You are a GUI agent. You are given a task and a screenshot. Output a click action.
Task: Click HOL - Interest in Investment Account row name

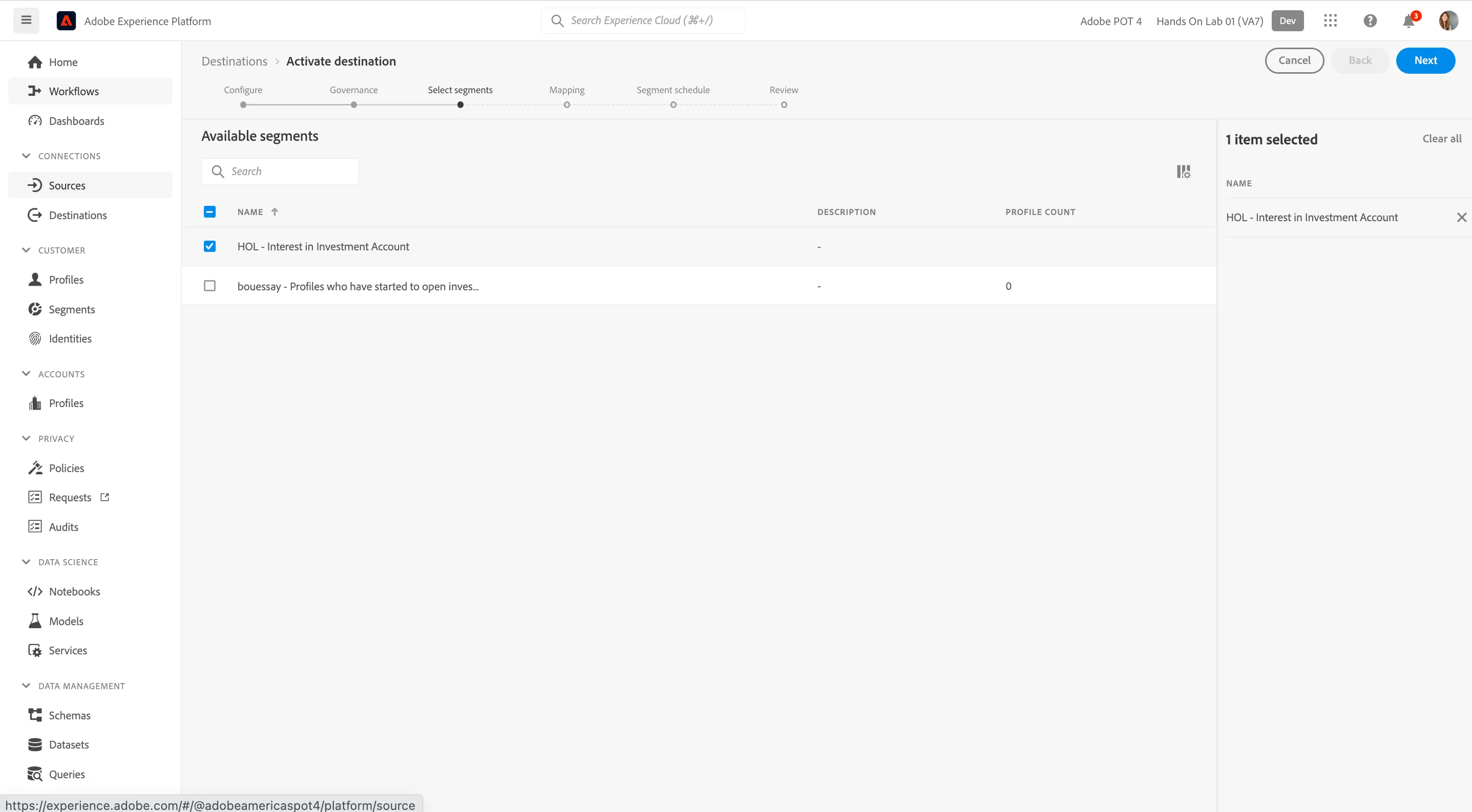[323, 247]
